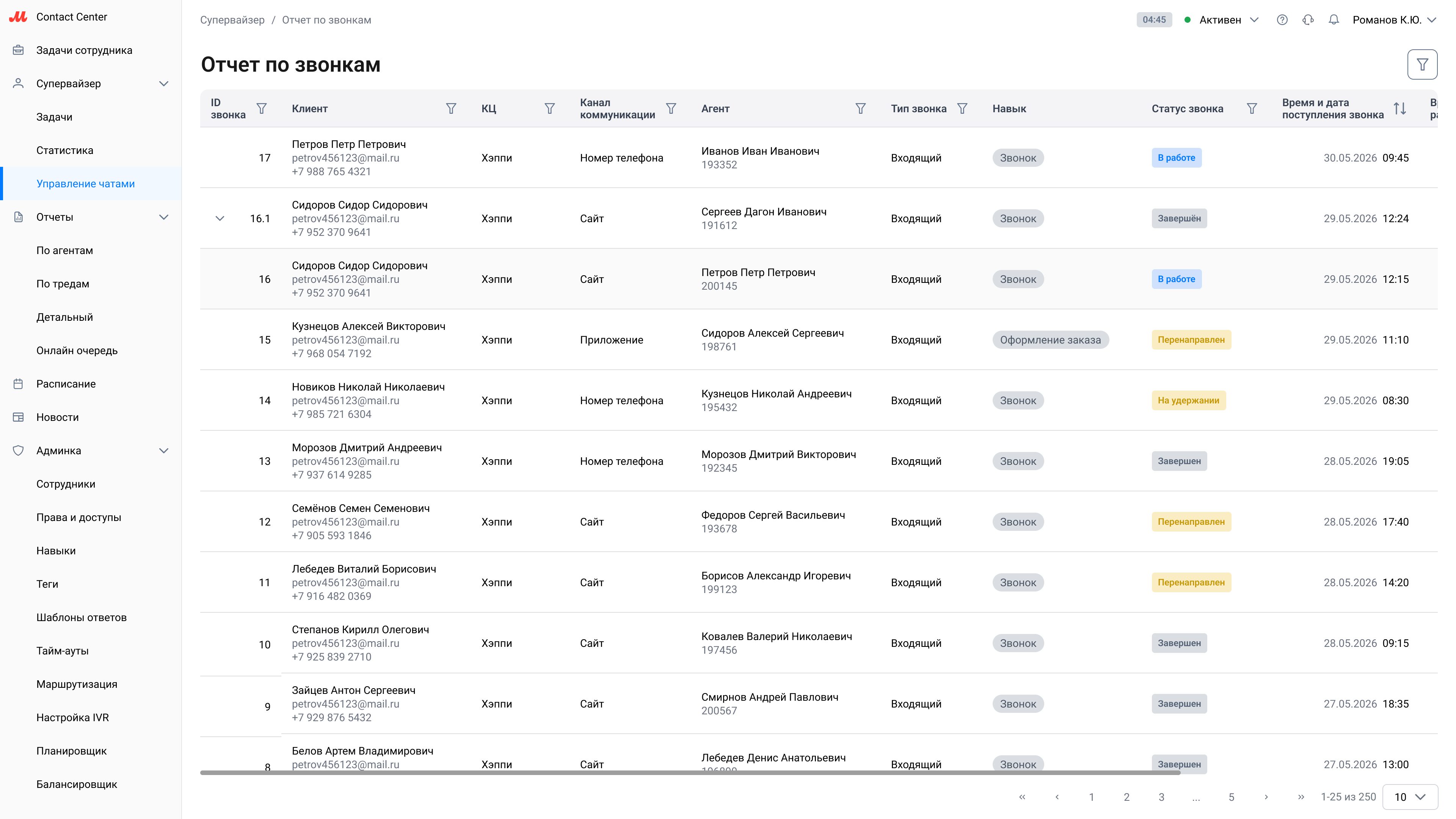Image resolution: width=1456 pixels, height=819 pixels.
Task: Click the horizontal table scrollbar
Action: tap(690, 773)
